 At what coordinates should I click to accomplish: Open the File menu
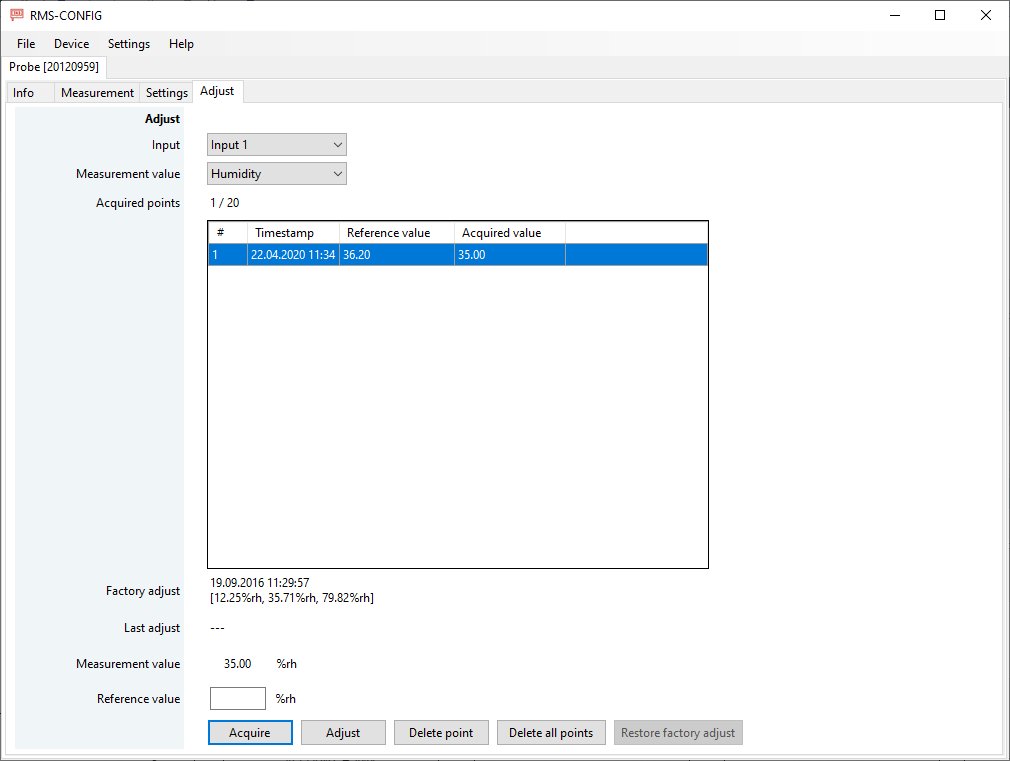[x=26, y=44]
